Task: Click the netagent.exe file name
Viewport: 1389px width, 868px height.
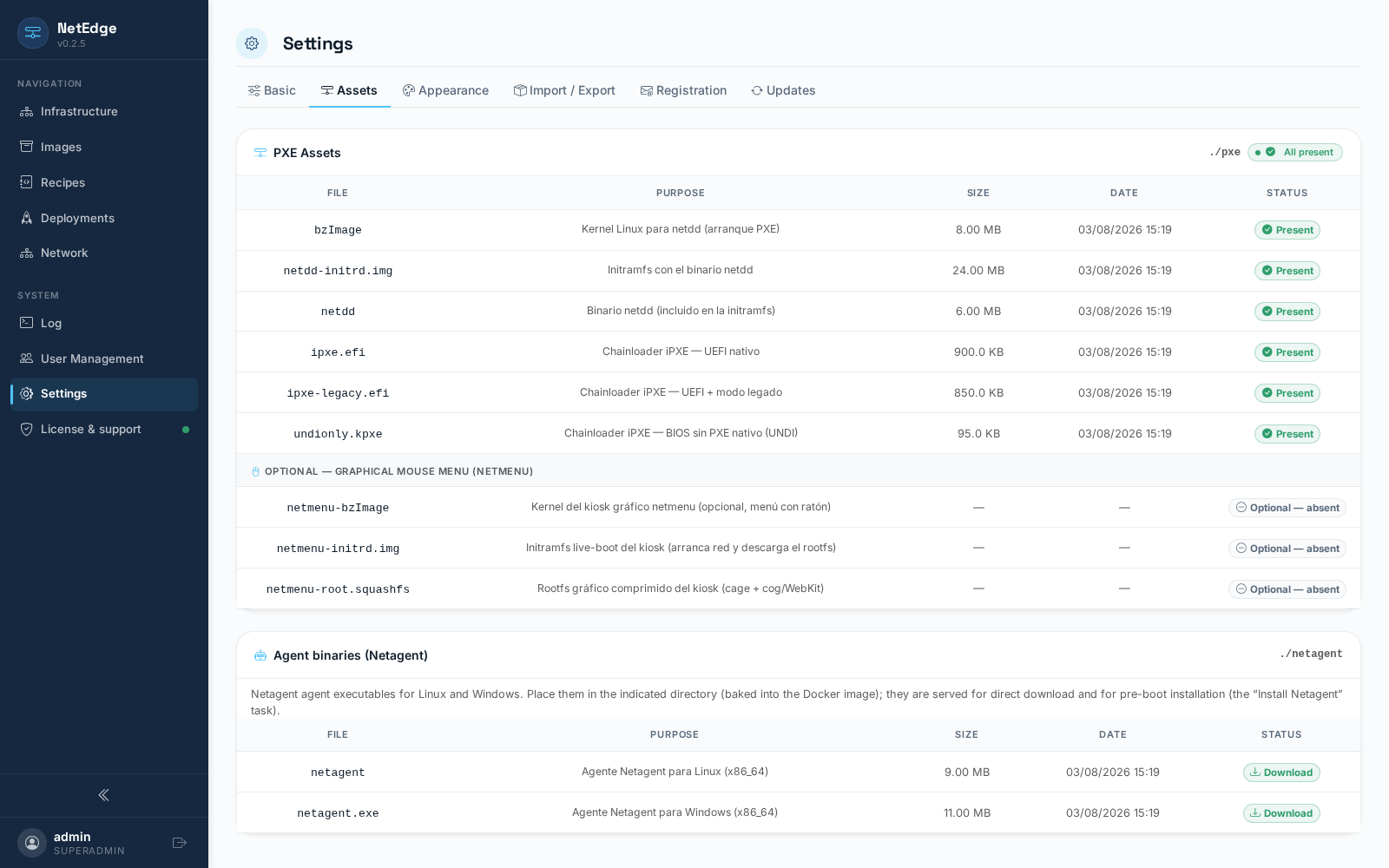Action: (x=338, y=813)
